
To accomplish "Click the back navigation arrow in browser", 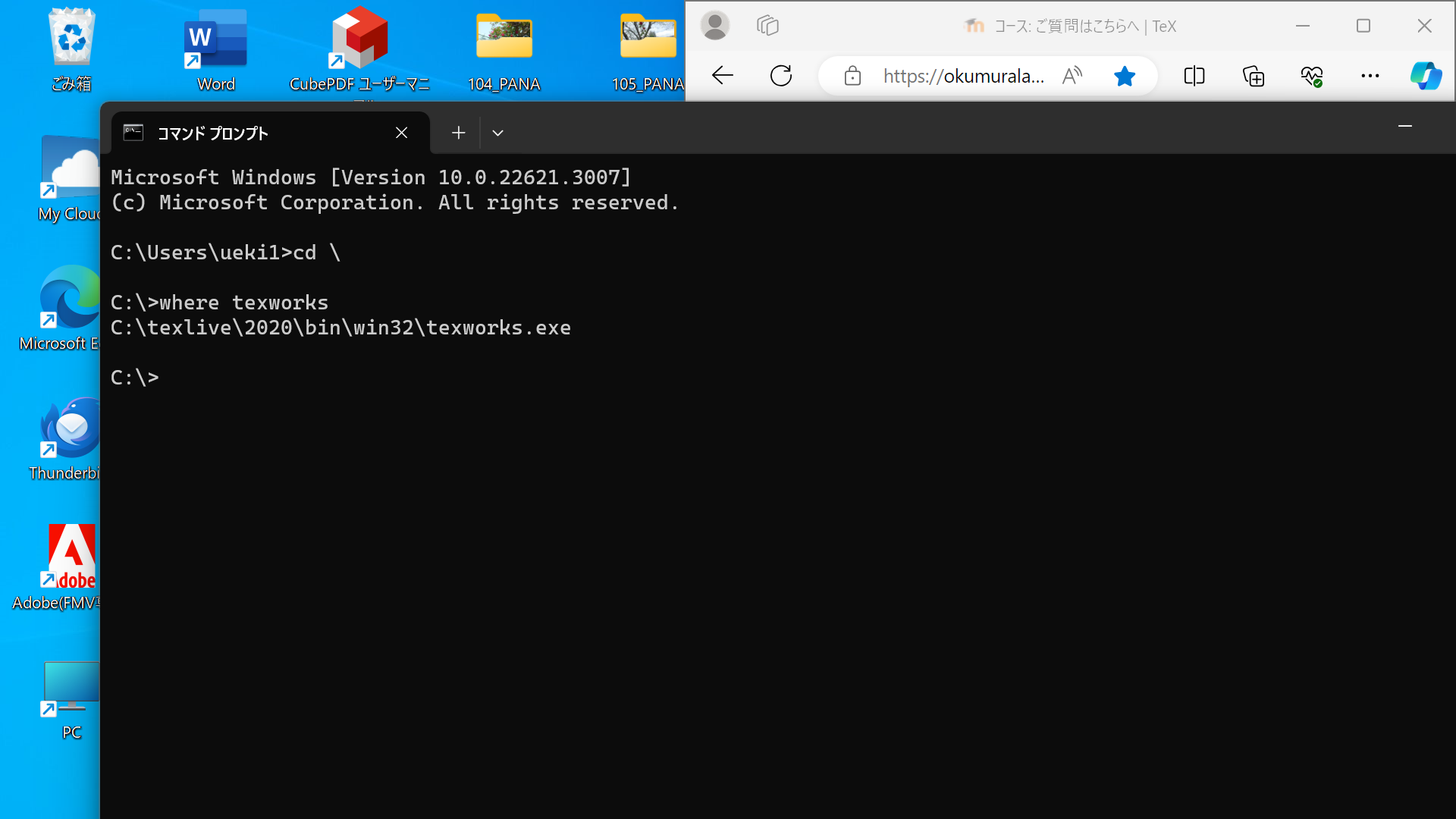I will coord(722,75).
